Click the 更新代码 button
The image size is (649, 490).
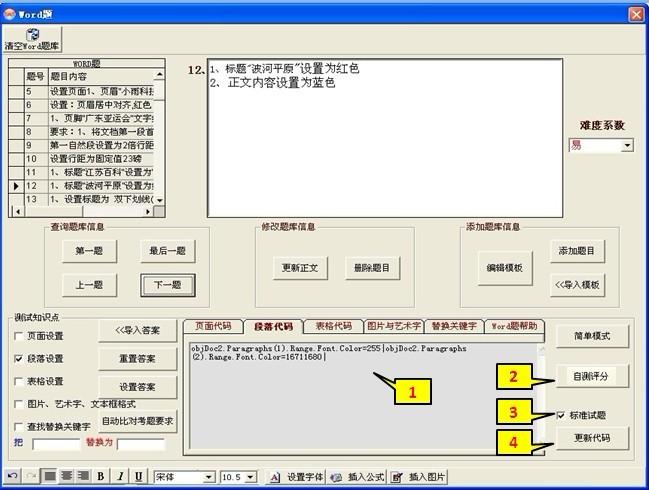pyautogui.click(x=592, y=438)
